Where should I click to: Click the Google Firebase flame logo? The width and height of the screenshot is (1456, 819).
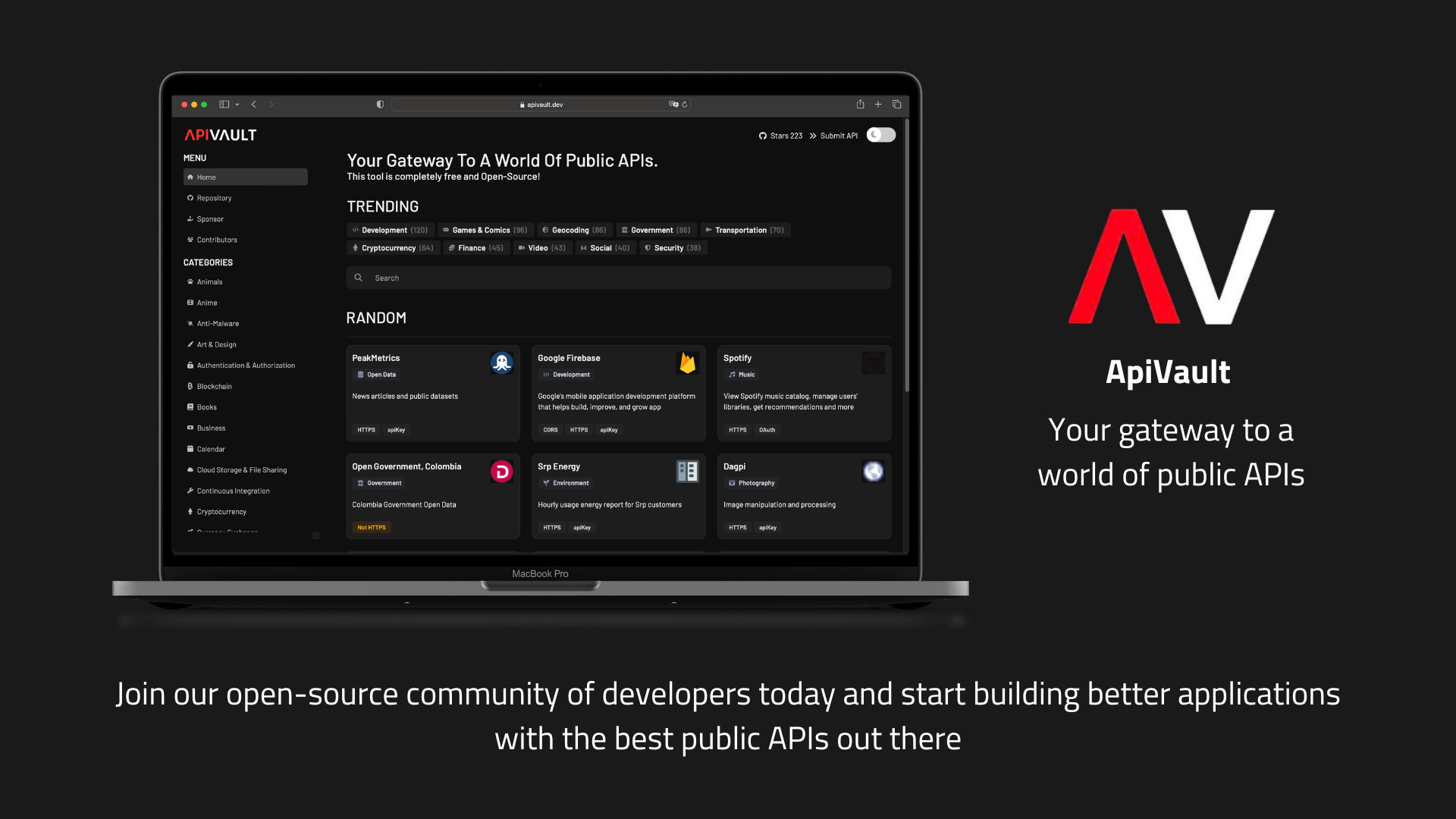pos(687,363)
